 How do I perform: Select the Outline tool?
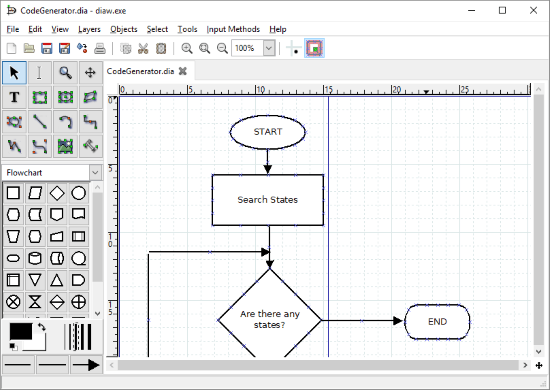pyautogui.click(x=90, y=146)
